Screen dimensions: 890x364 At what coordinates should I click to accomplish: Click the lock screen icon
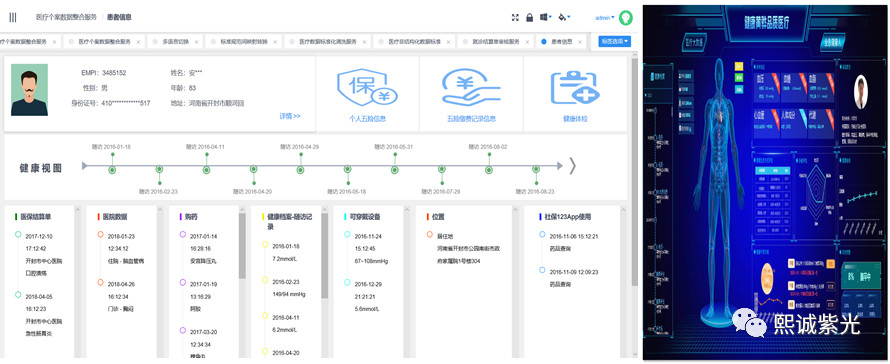tap(530, 18)
